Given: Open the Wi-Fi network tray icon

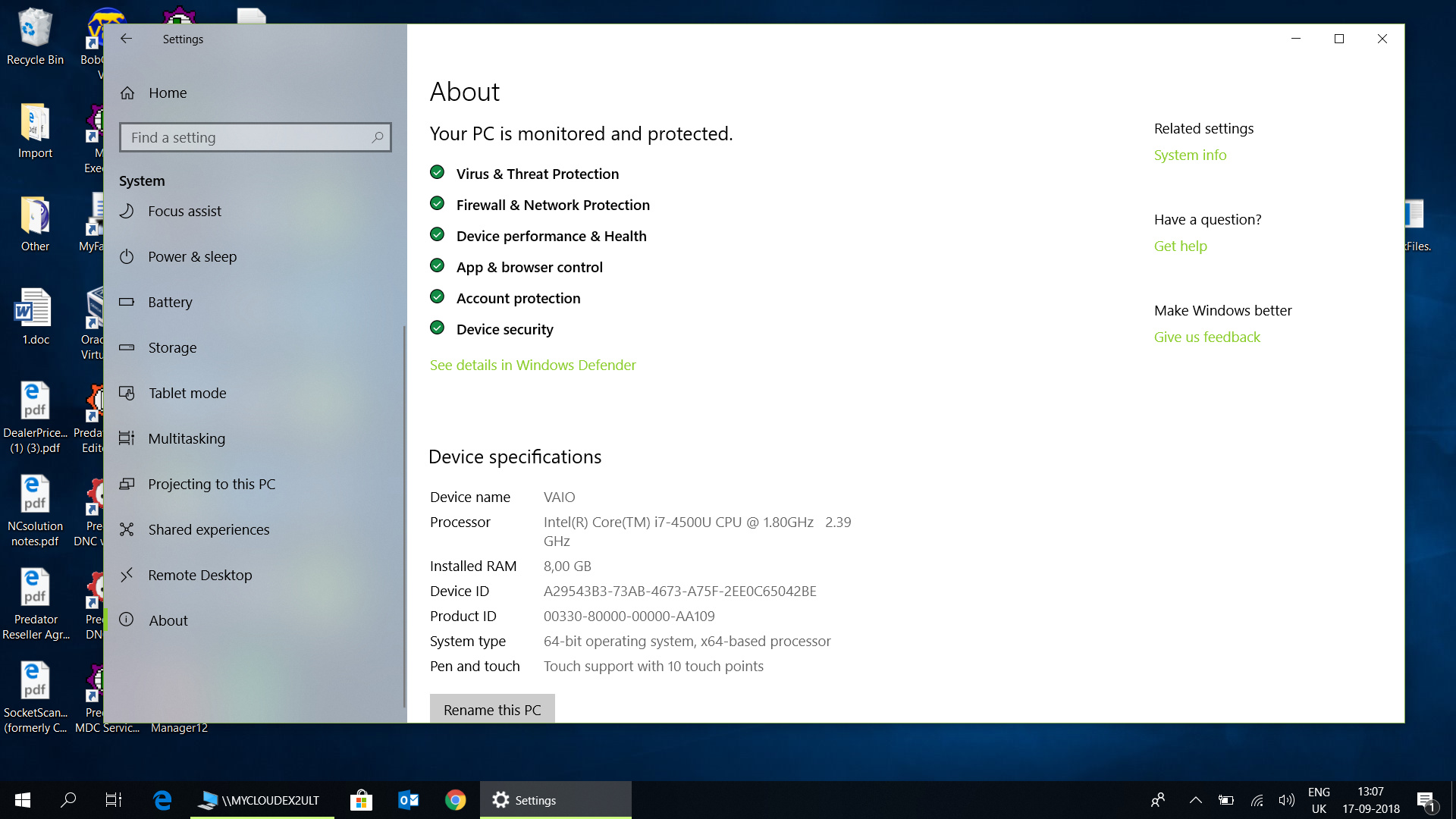Looking at the screenshot, I should [1257, 800].
